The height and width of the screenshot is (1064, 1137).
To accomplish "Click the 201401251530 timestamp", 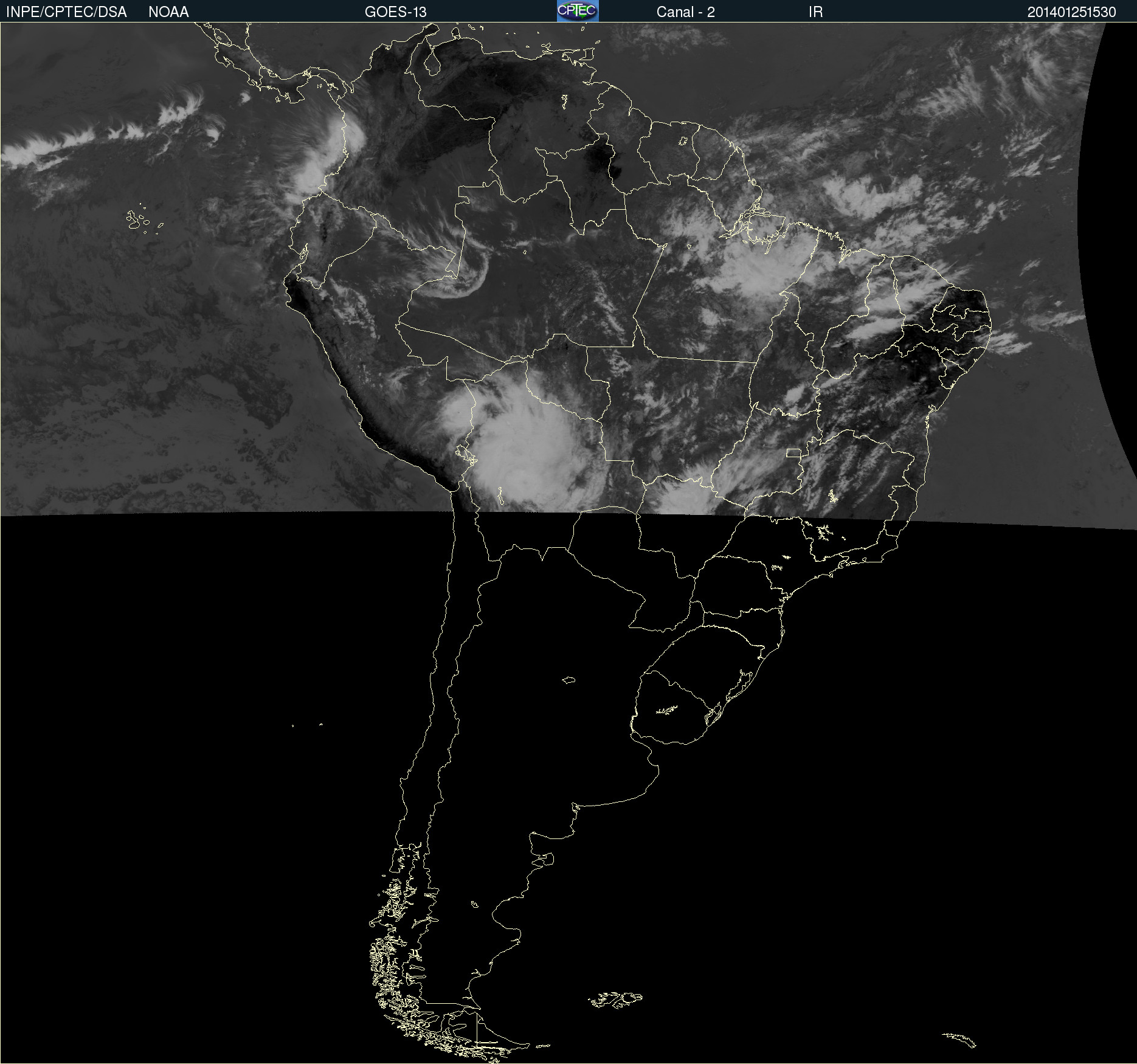I will pyautogui.click(x=1072, y=12).
